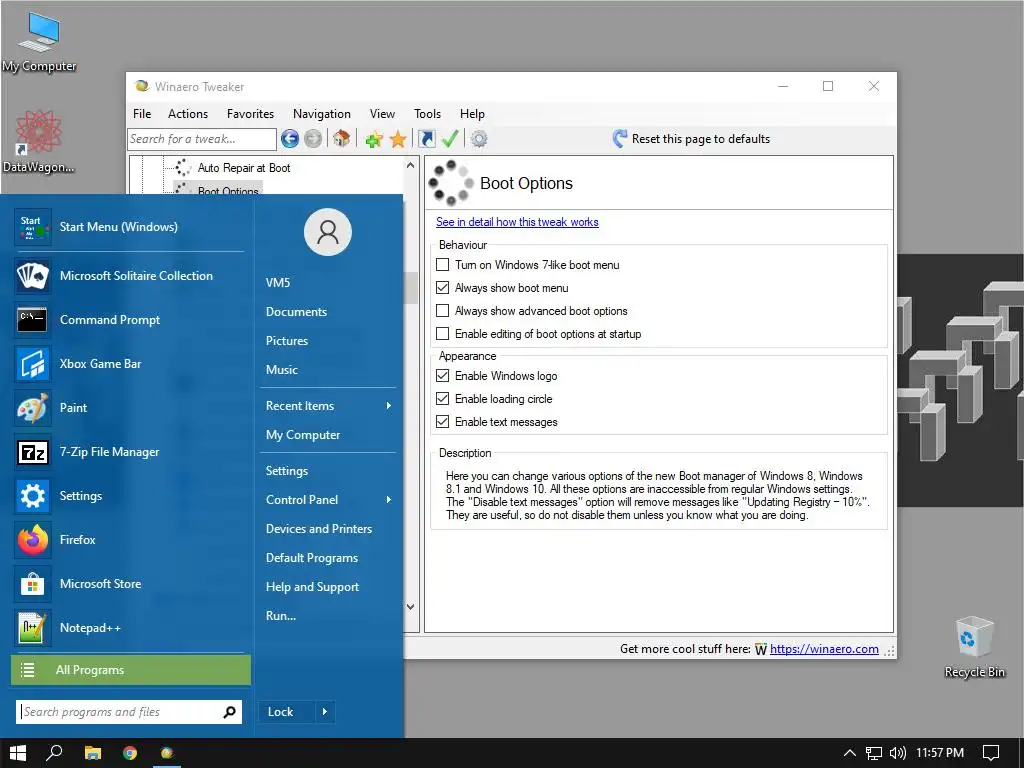Toggle Enable text messages checkbox
The width and height of the screenshot is (1024, 768).
[443, 422]
